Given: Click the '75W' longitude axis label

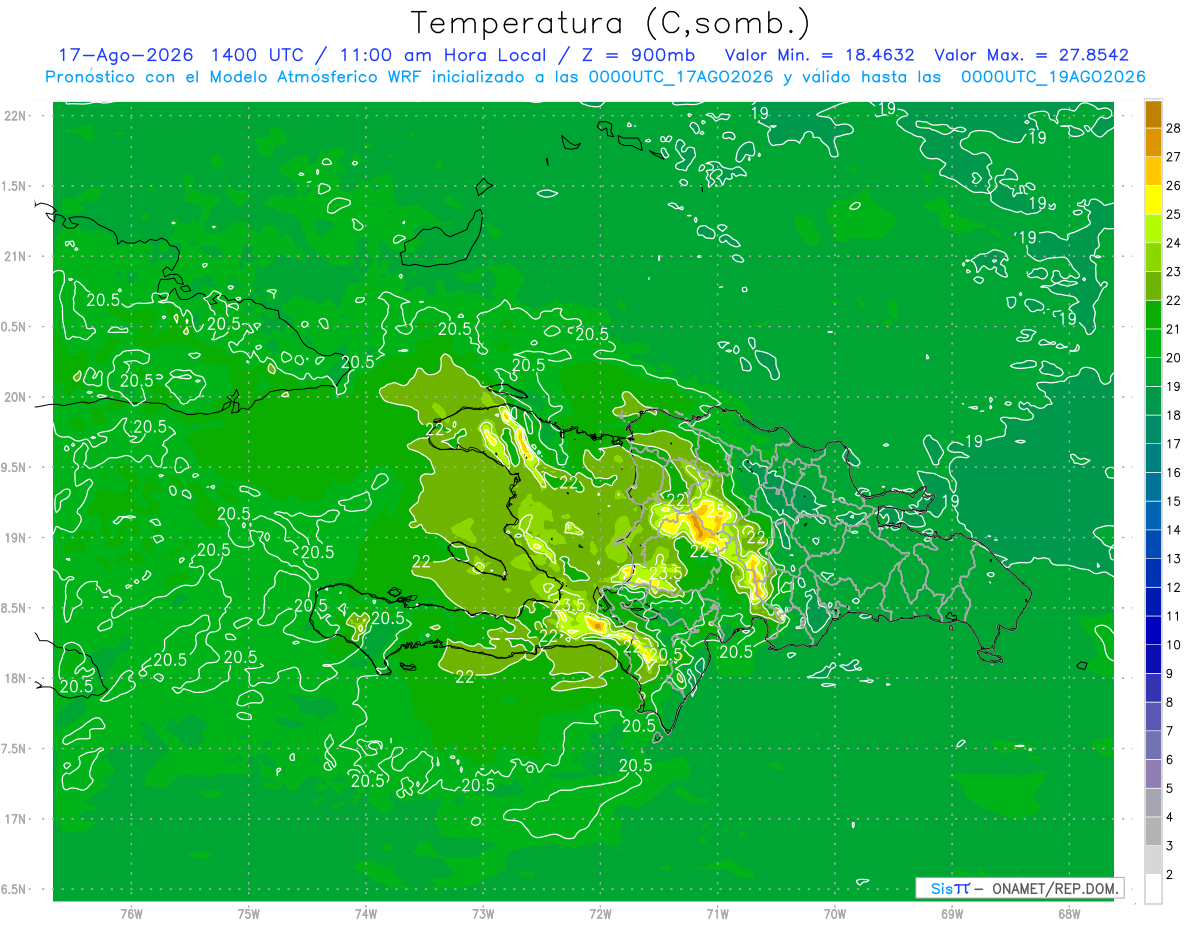Looking at the screenshot, I should tap(248, 914).
